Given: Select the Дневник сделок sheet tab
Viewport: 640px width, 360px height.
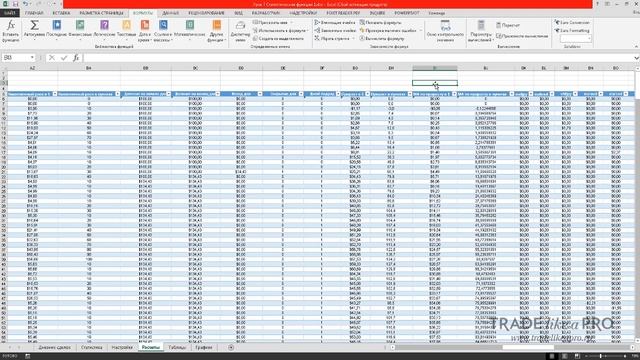Looking at the screenshot, I should [54, 347].
